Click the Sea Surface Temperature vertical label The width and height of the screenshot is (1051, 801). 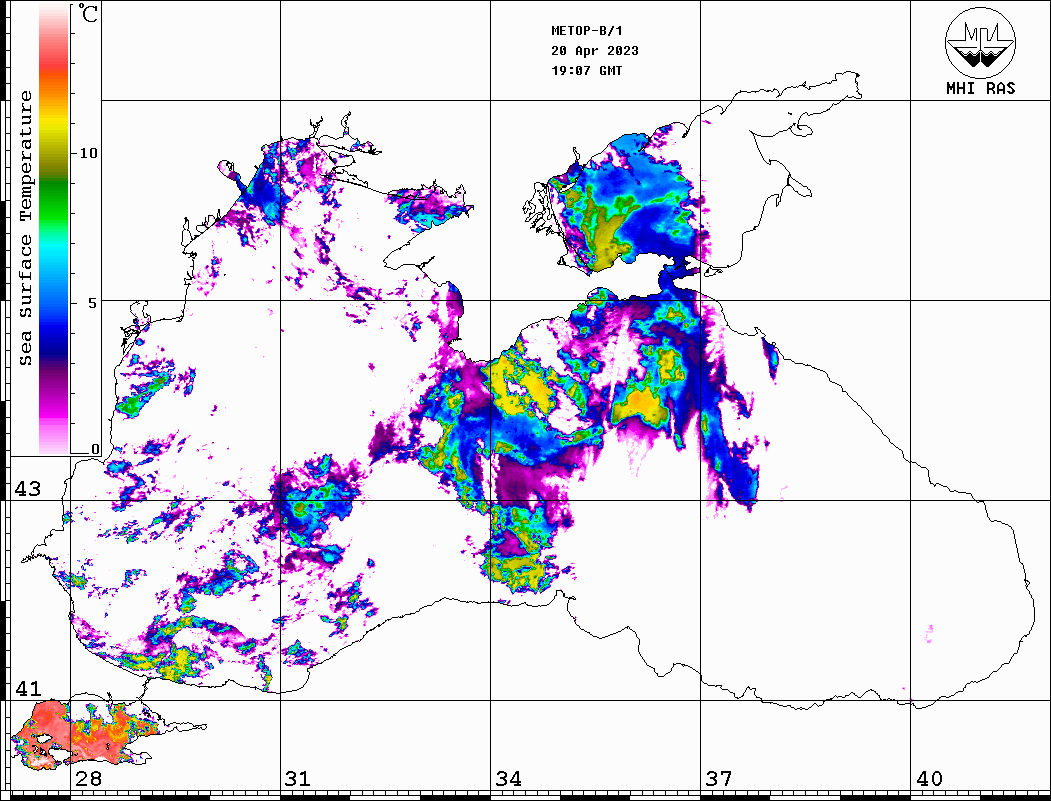[25, 228]
